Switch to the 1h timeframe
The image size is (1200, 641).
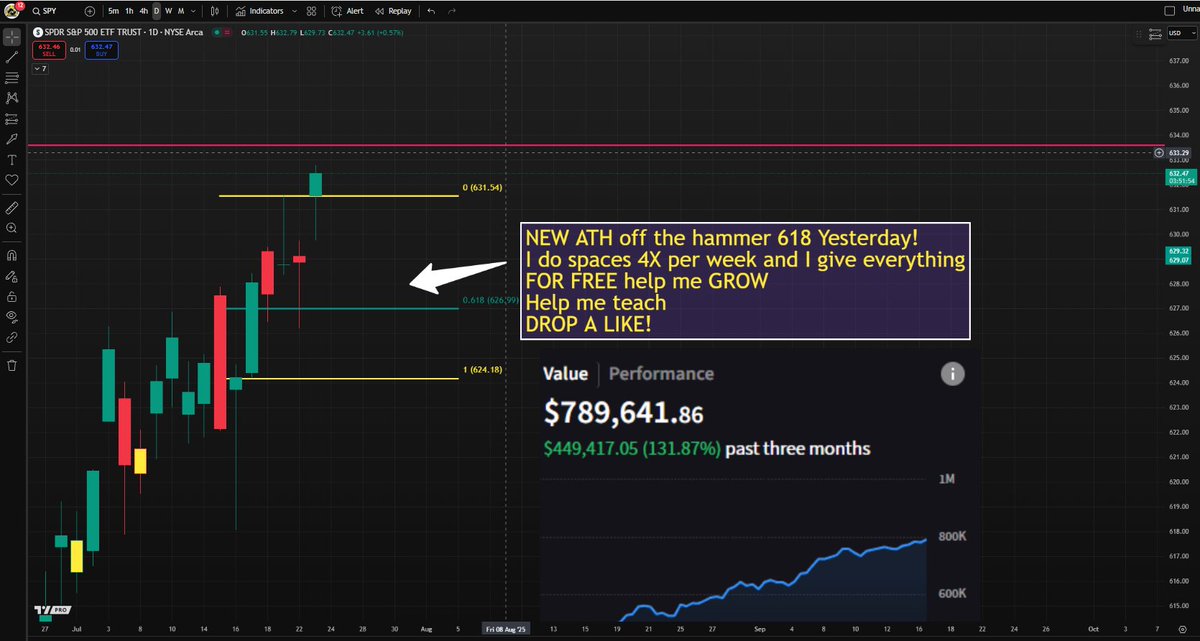coord(130,11)
